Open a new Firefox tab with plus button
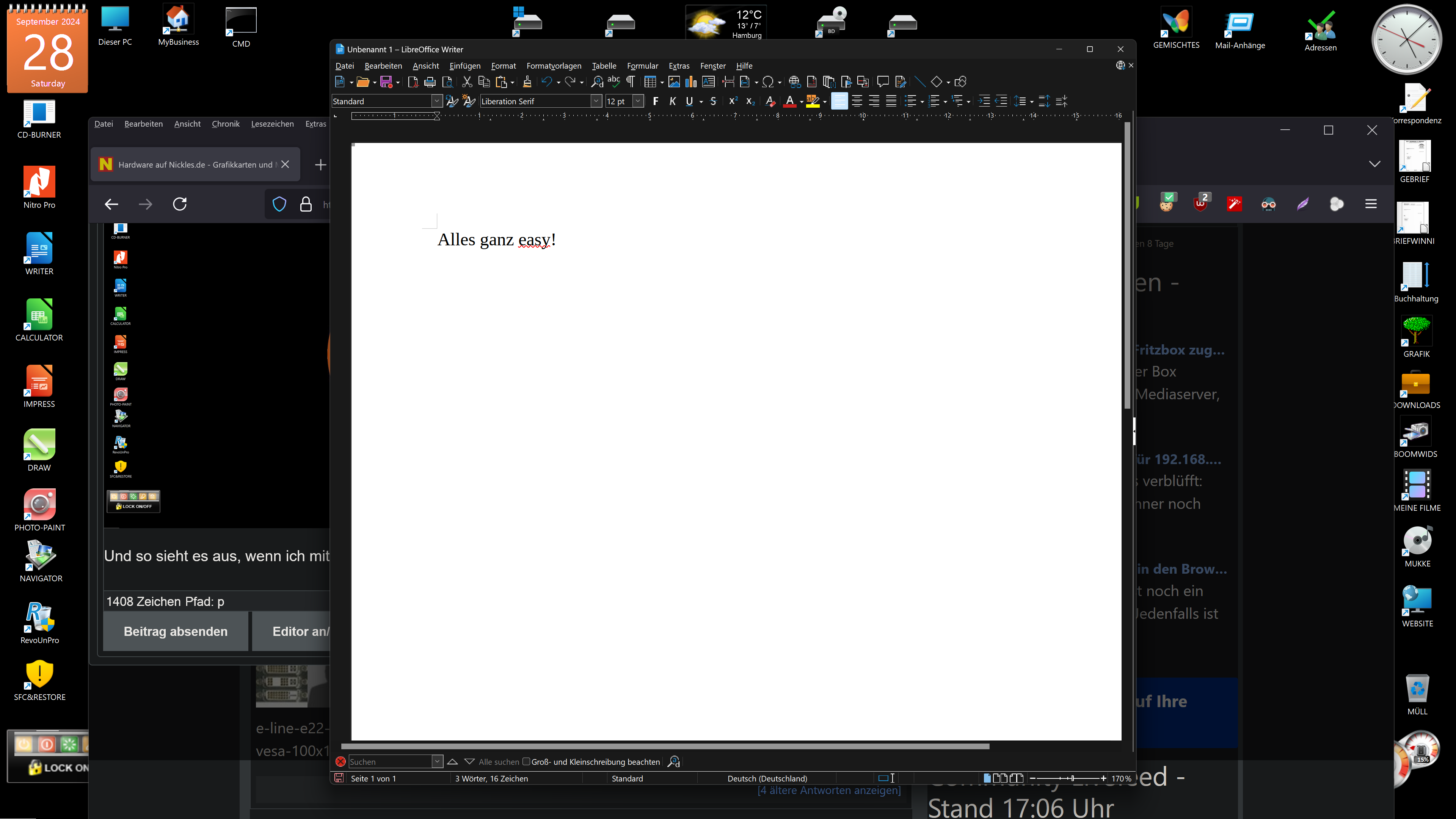The image size is (1456, 819). tap(320, 165)
